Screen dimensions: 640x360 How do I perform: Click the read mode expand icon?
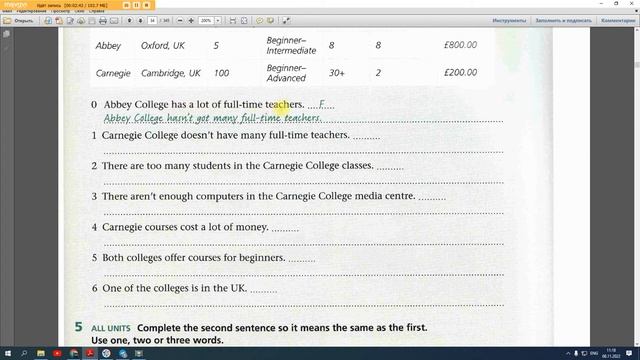[x=286, y=20]
